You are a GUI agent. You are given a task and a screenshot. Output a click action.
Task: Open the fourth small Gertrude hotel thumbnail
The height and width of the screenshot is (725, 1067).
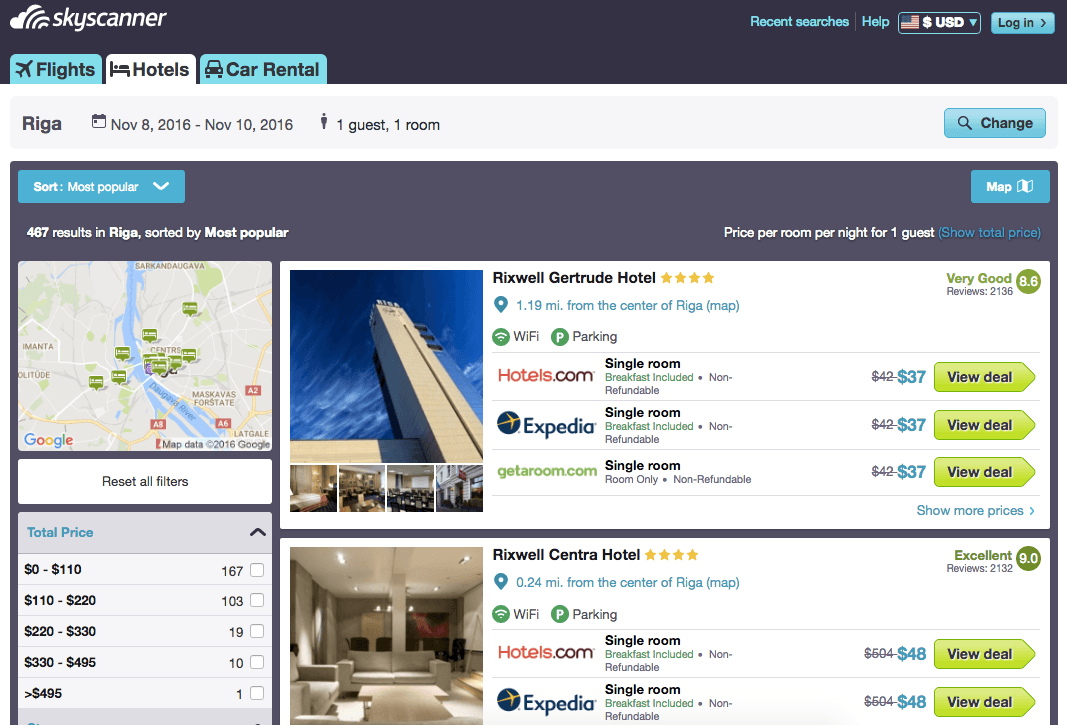[x=459, y=488]
